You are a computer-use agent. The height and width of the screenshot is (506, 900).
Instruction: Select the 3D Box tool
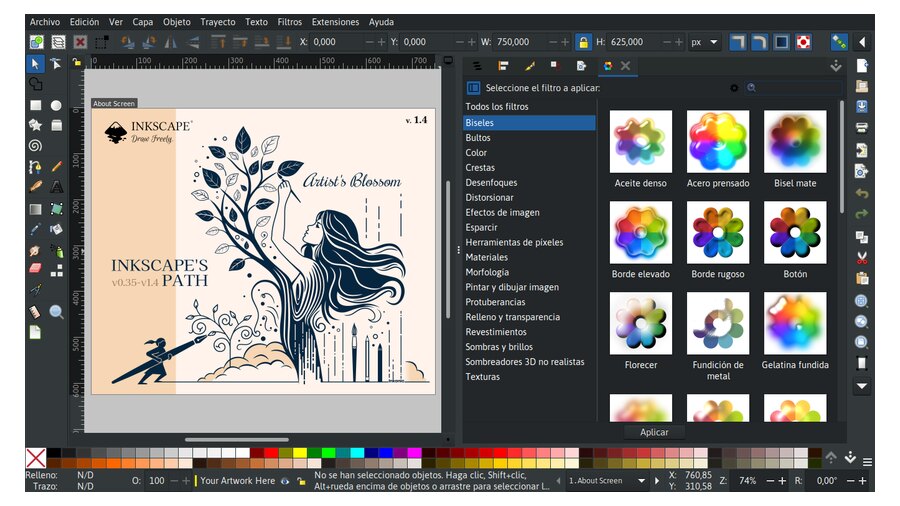tap(56, 125)
